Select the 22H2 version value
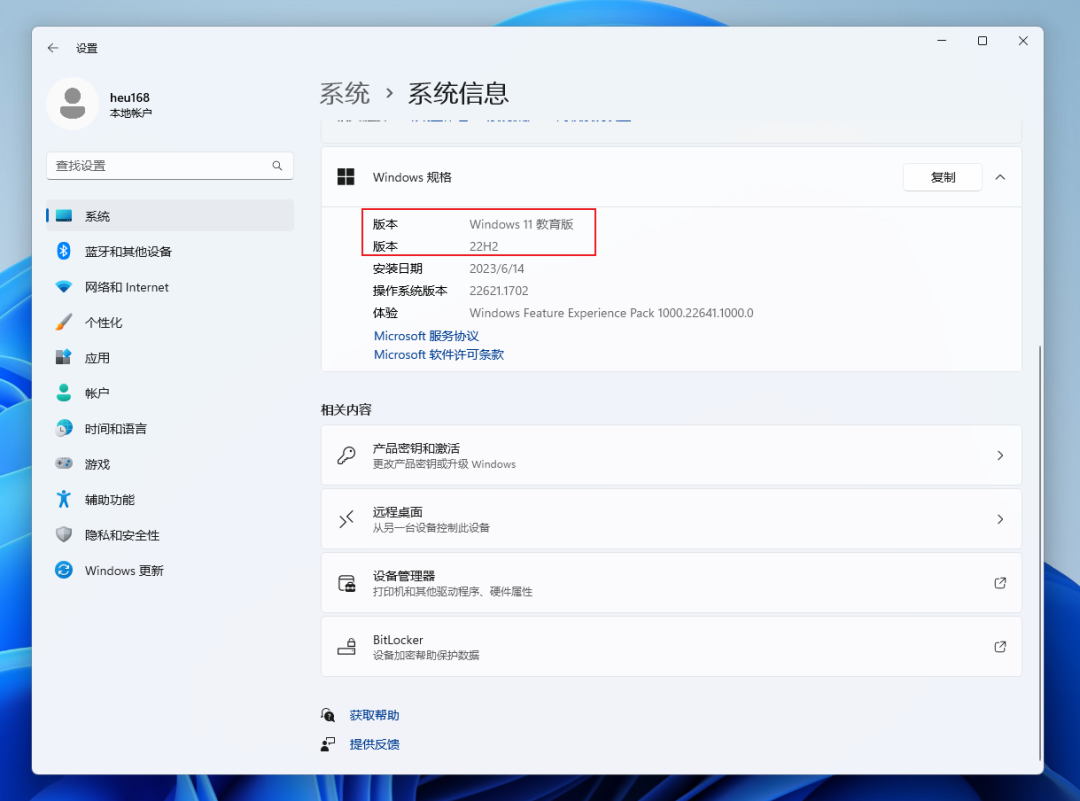This screenshot has width=1080, height=801. pos(484,247)
